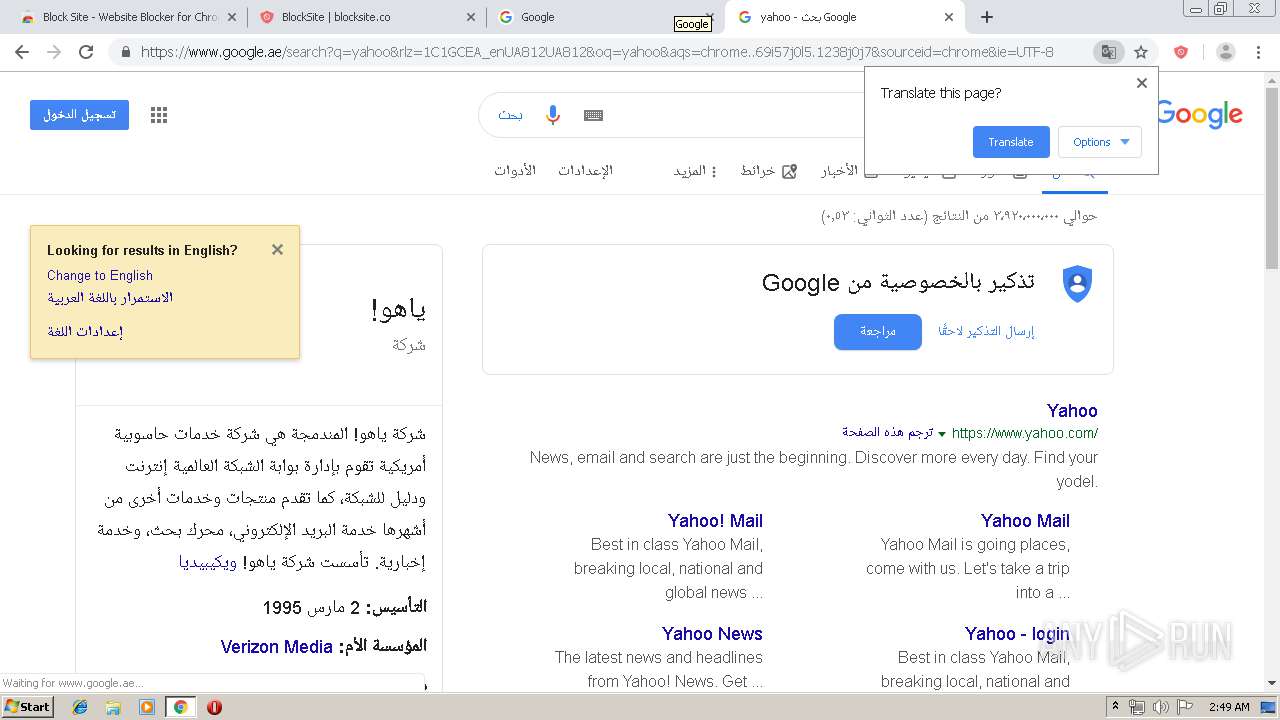Viewport: 1280px width, 720px height.
Task: Open the media player taskbar icon
Action: 147,707
